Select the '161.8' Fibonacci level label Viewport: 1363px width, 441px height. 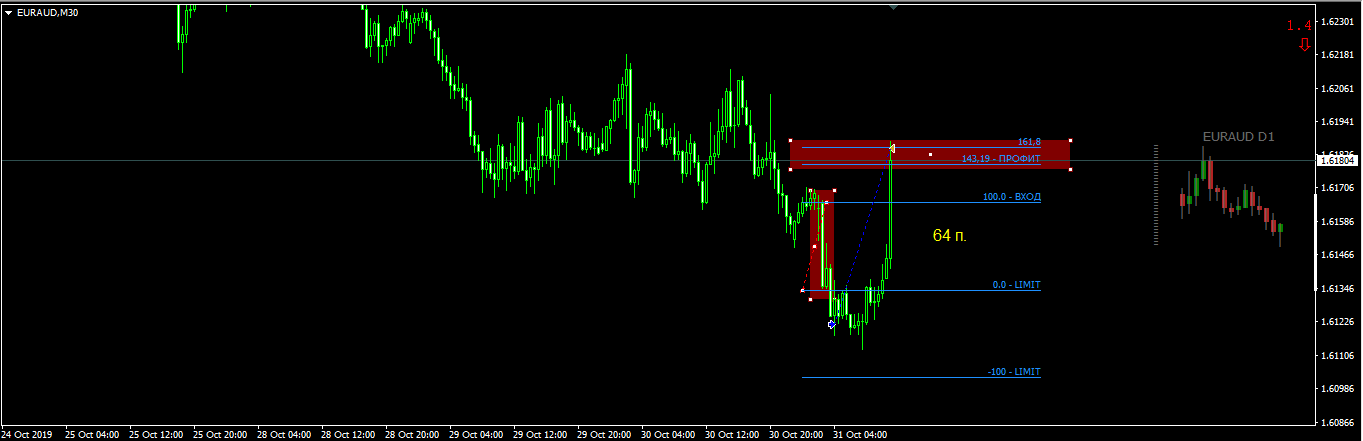click(x=1029, y=142)
